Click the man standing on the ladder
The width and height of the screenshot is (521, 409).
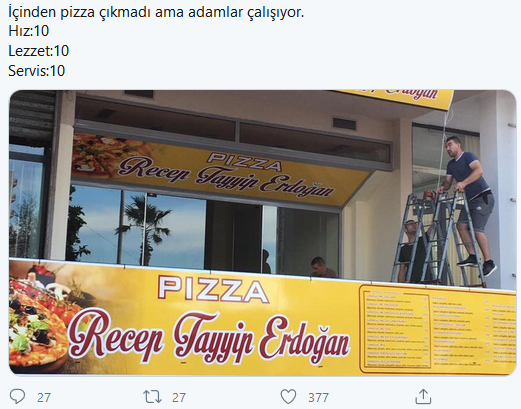pos(470,205)
